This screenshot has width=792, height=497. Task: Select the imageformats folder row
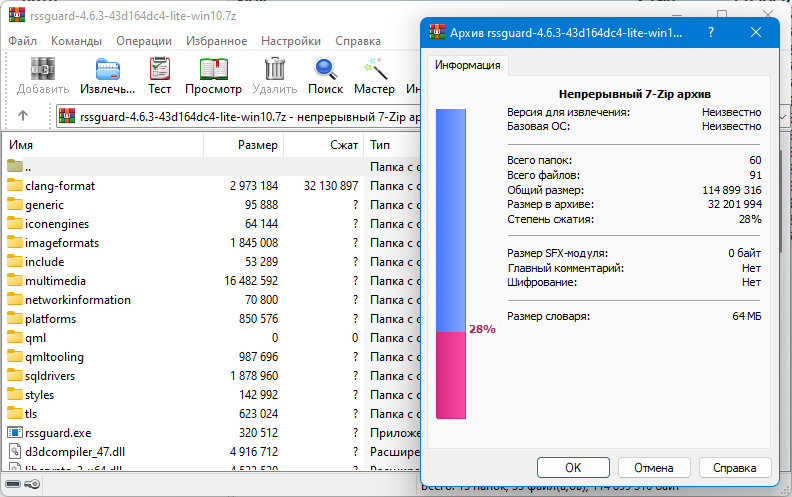(x=211, y=242)
